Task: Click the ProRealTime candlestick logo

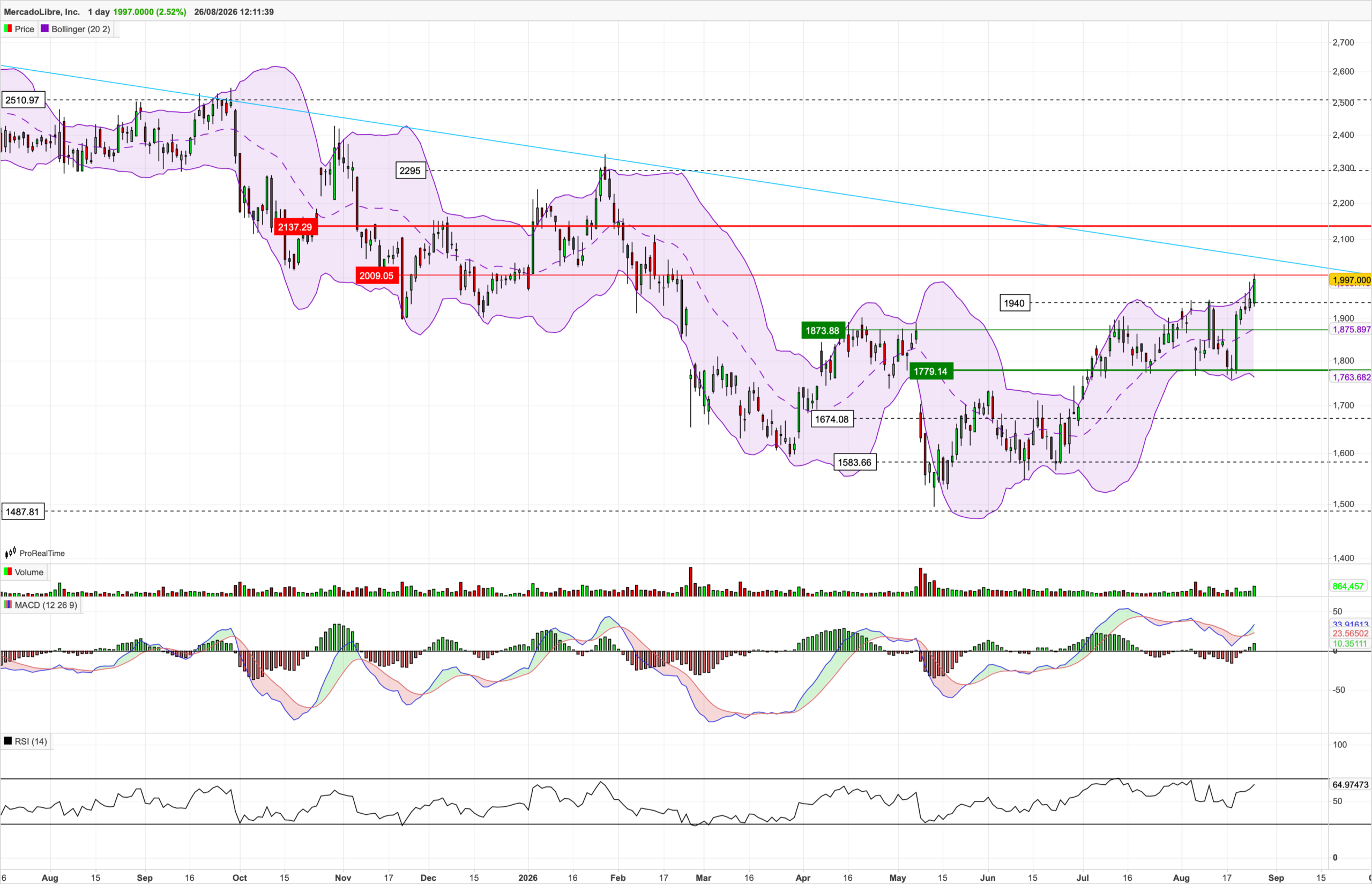Action: click(x=10, y=553)
